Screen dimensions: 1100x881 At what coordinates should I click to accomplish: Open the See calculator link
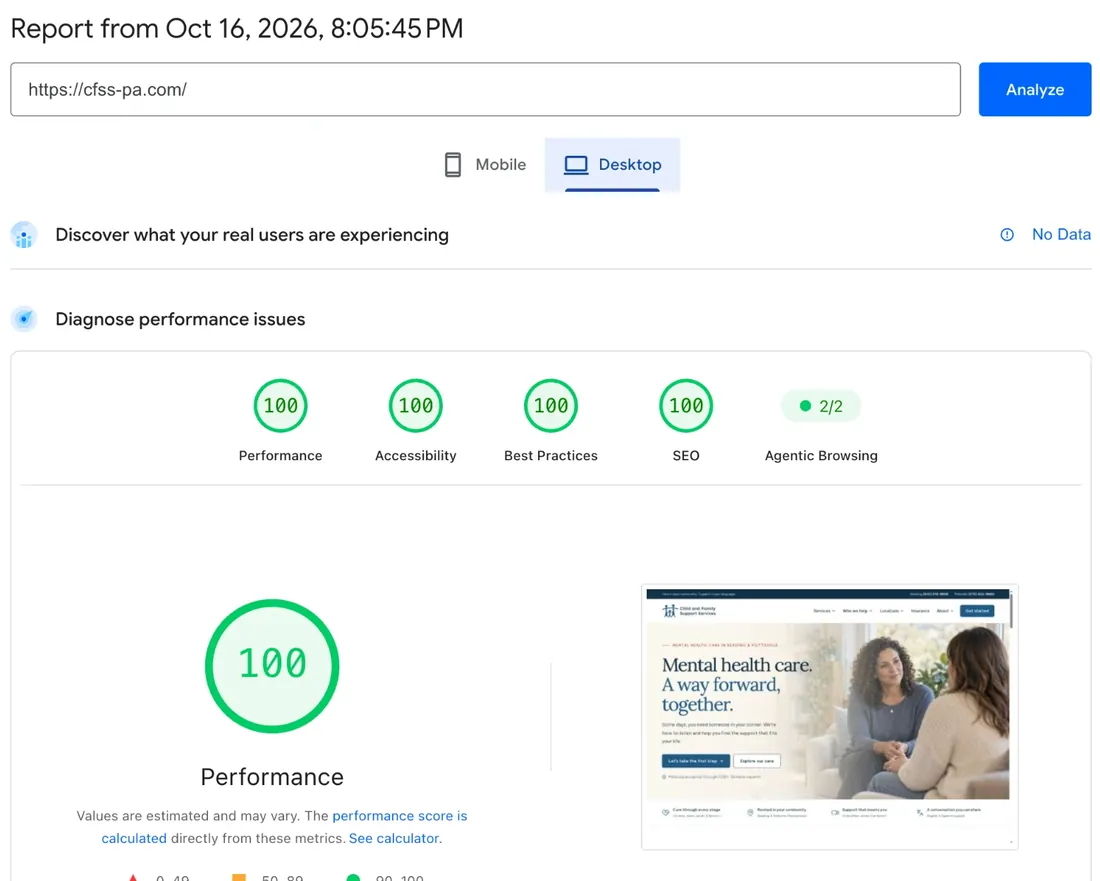394,838
